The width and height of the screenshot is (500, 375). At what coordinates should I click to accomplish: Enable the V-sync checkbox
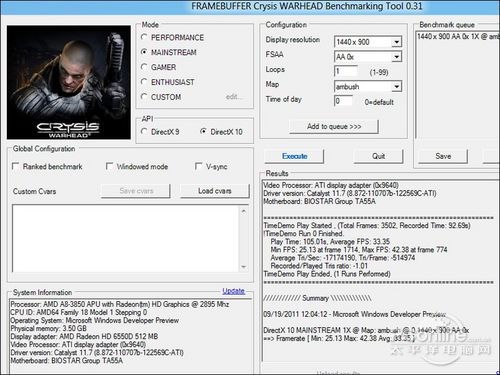click(198, 166)
